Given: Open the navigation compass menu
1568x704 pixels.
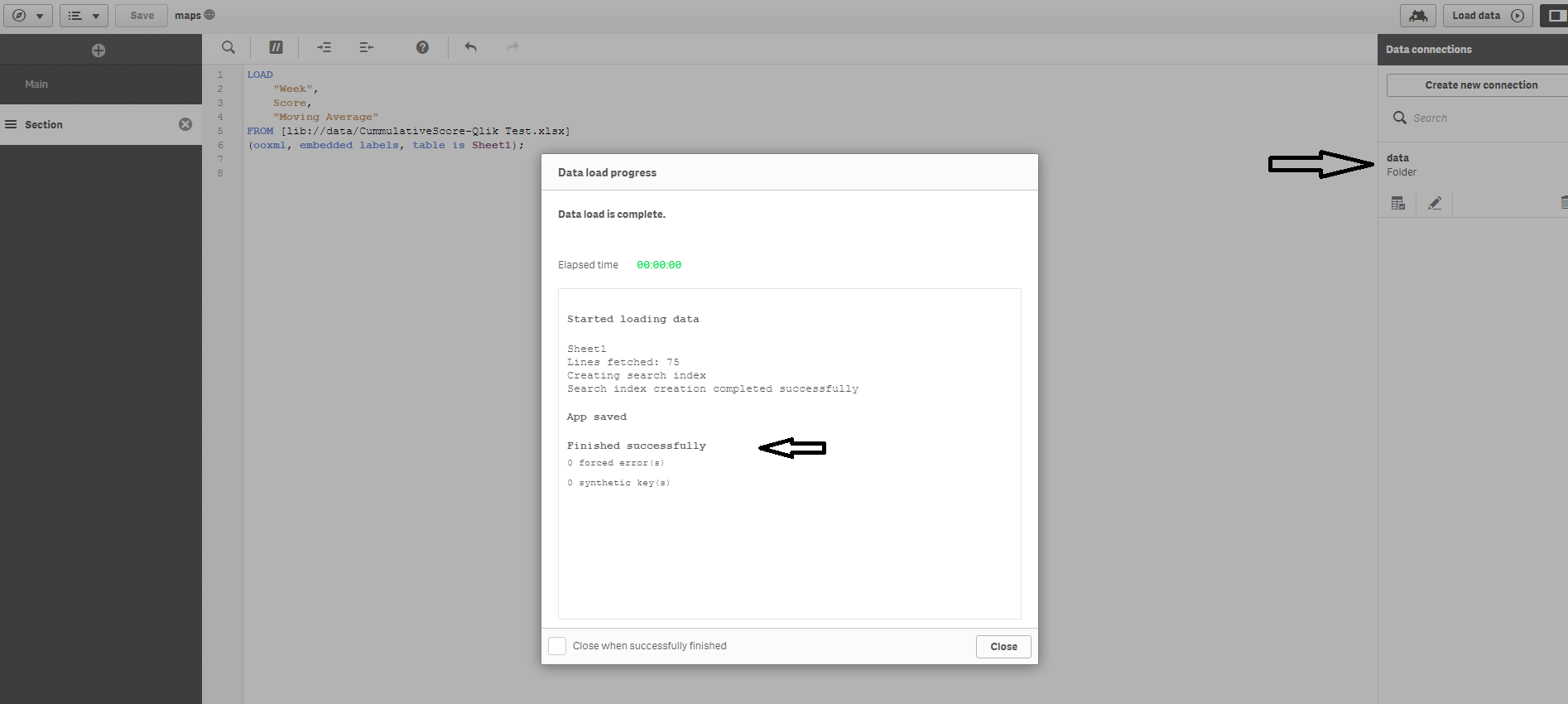Looking at the screenshot, I should tap(27, 16).
